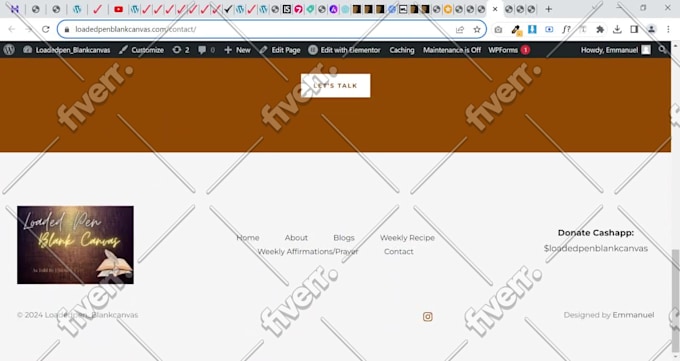
Task: Go to Home in footer menu
Action: (248, 238)
